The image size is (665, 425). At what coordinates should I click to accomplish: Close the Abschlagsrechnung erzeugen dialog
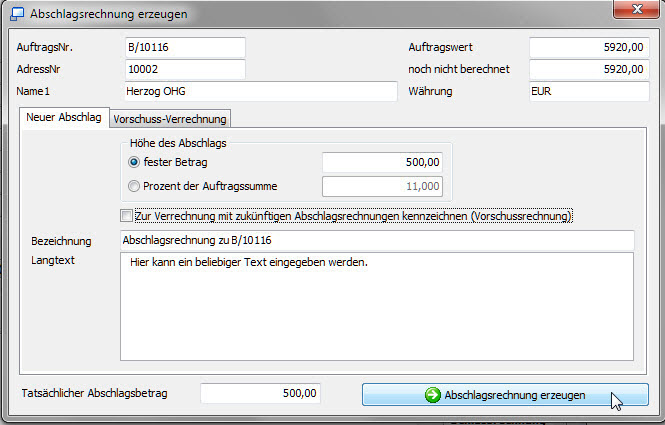[x=628, y=12]
